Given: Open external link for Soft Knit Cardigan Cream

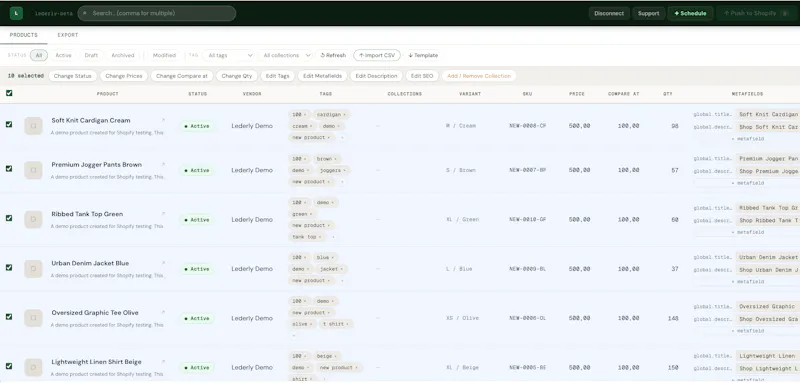Looking at the screenshot, I should pyautogui.click(x=163, y=120).
